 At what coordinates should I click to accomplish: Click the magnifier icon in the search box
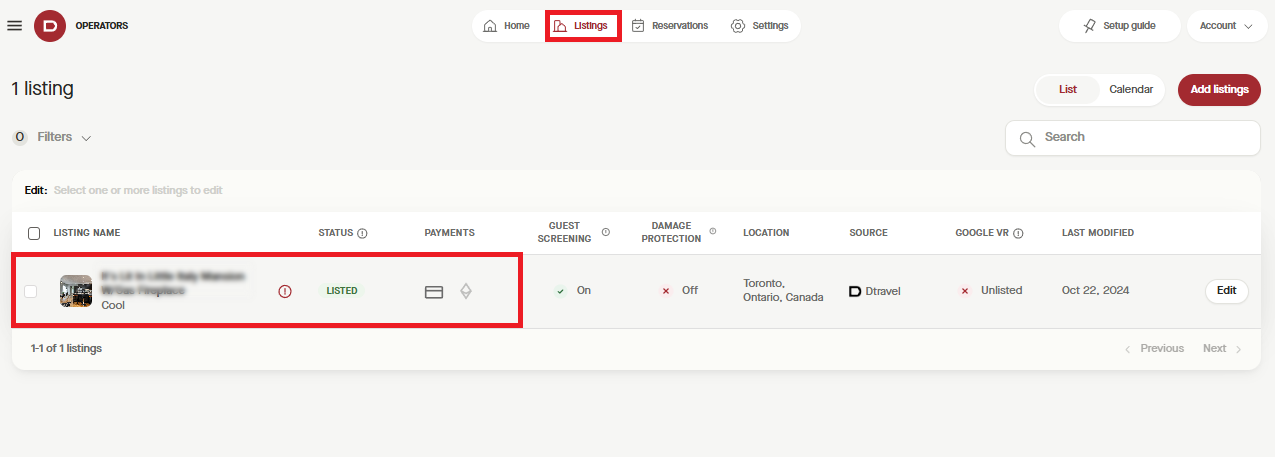1026,139
